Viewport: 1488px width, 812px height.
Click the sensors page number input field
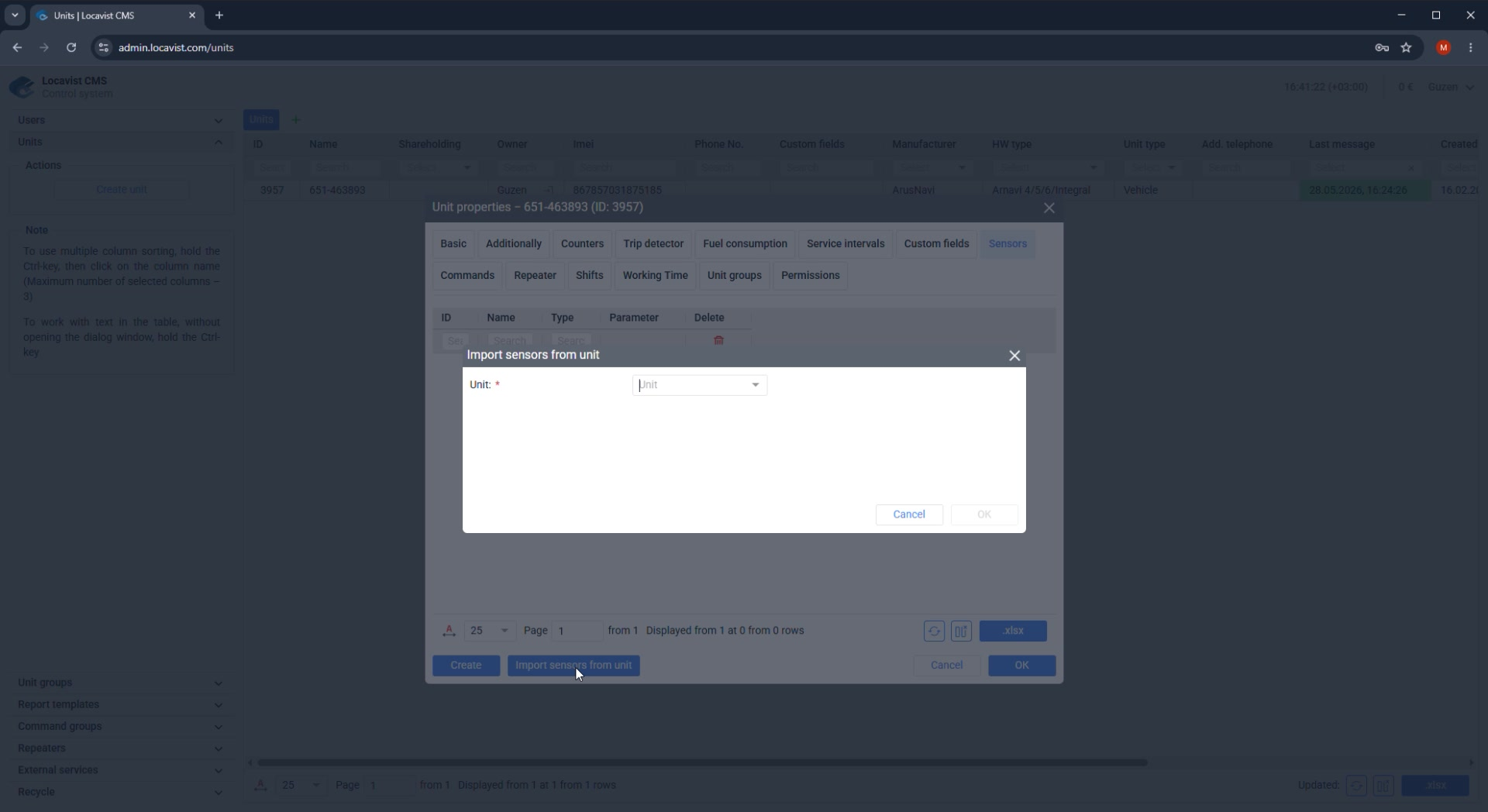[577, 631]
